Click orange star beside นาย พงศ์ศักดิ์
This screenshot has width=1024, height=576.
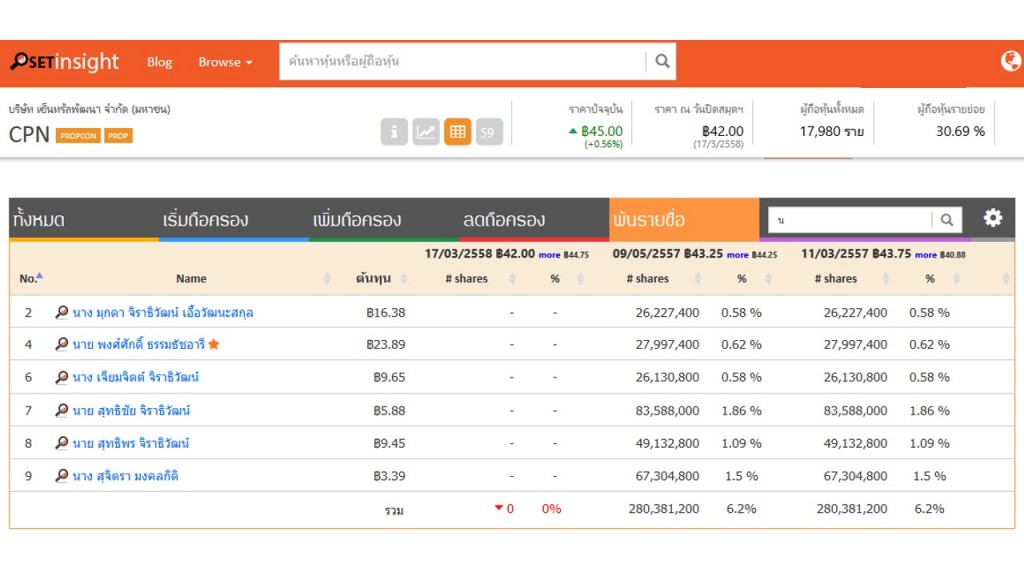tap(214, 344)
